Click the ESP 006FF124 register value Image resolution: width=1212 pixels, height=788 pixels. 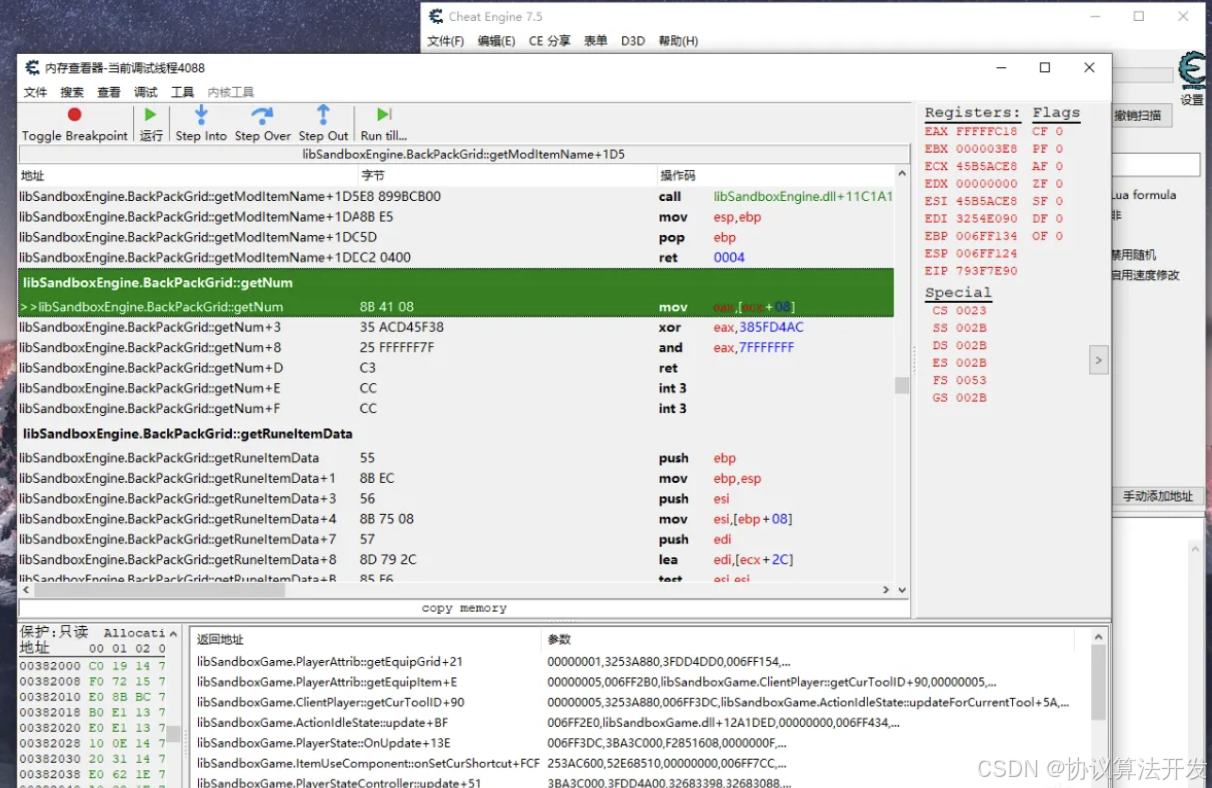(970, 253)
